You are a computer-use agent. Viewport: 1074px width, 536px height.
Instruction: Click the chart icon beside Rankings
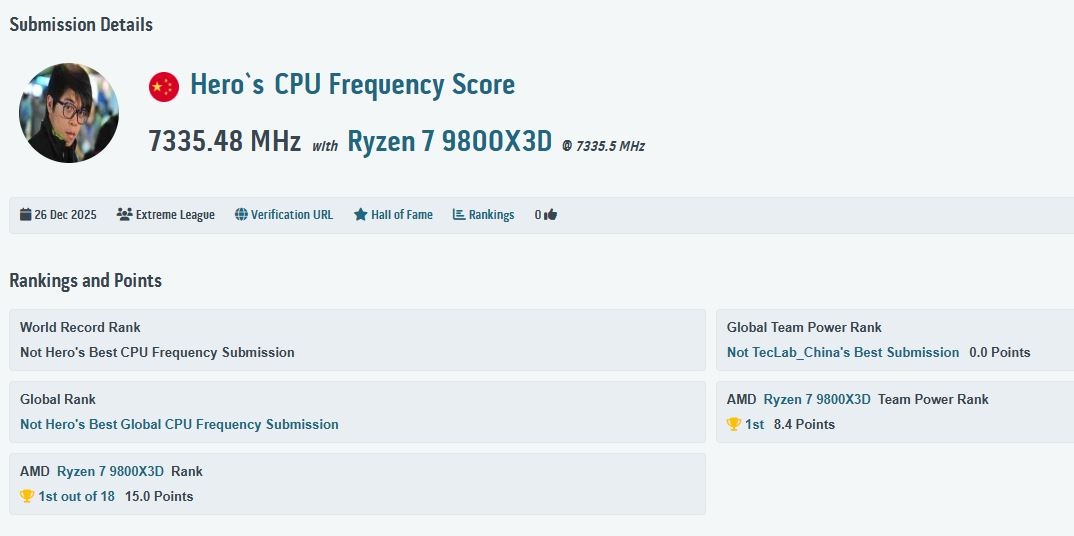tap(459, 215)
